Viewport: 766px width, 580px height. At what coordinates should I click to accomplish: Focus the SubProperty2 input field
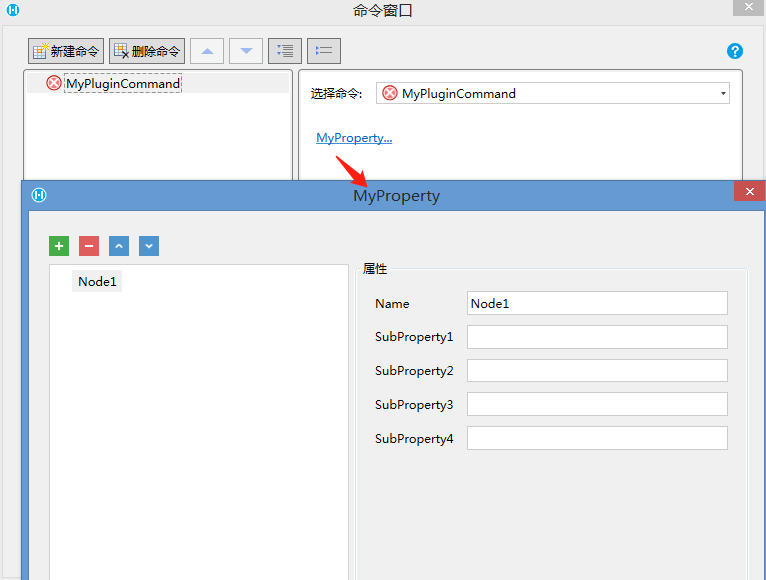[597, 371]
